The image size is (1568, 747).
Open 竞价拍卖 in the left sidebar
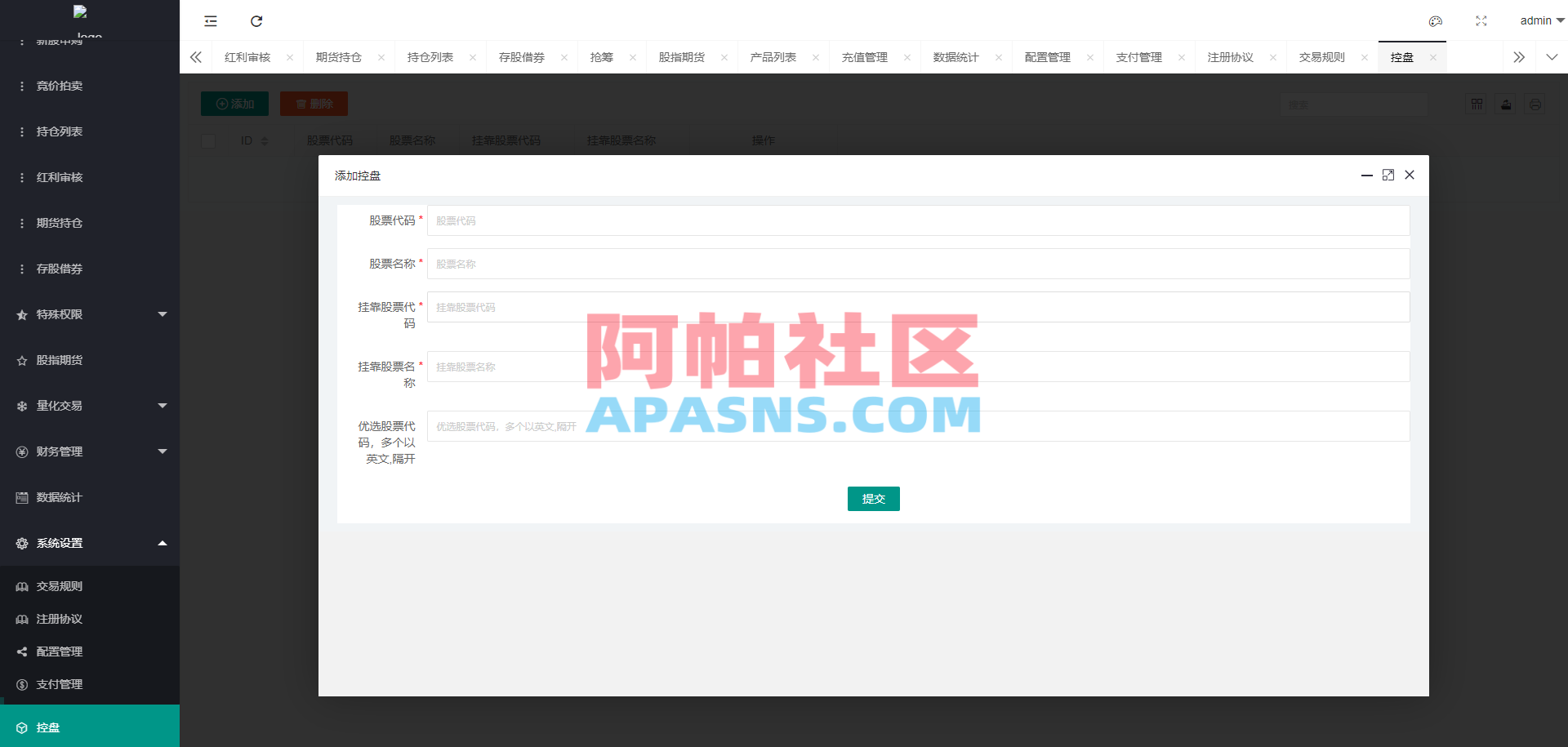59,86
